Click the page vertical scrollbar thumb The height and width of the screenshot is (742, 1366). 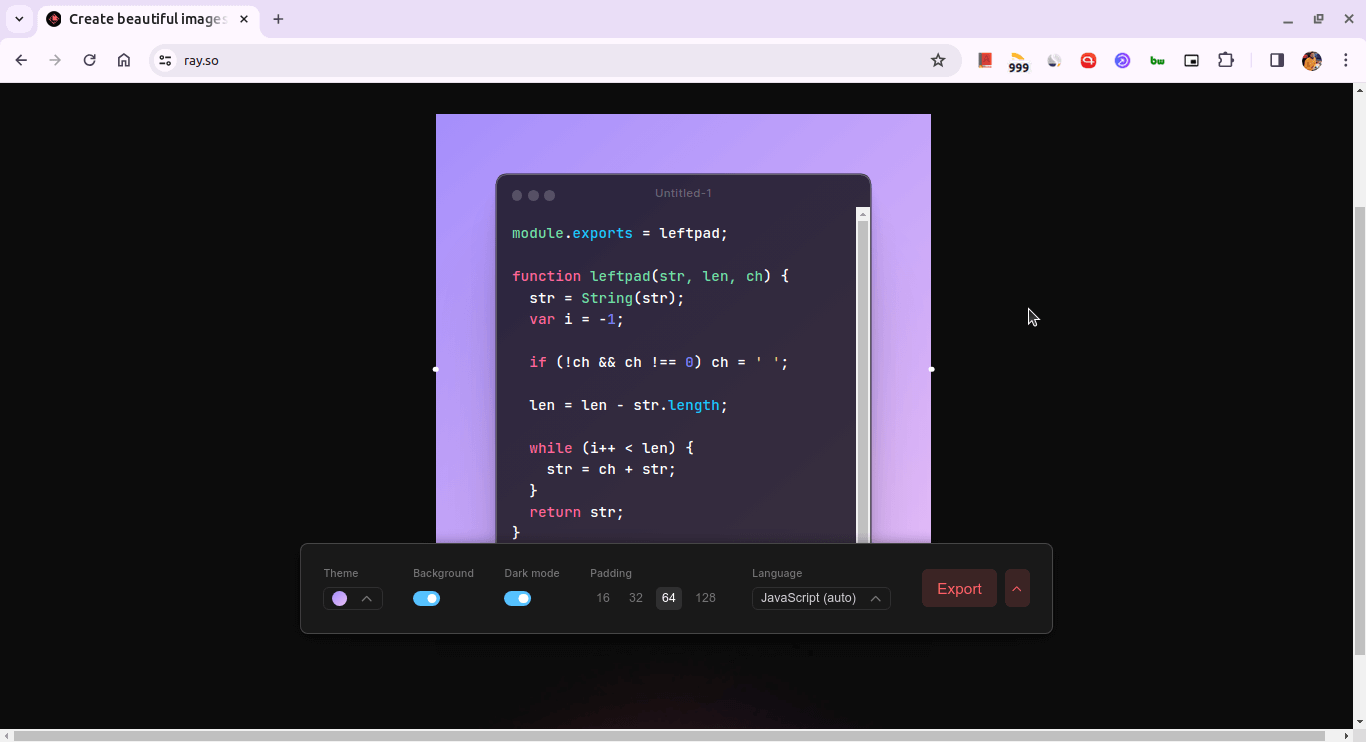(x=1359, y=430)
